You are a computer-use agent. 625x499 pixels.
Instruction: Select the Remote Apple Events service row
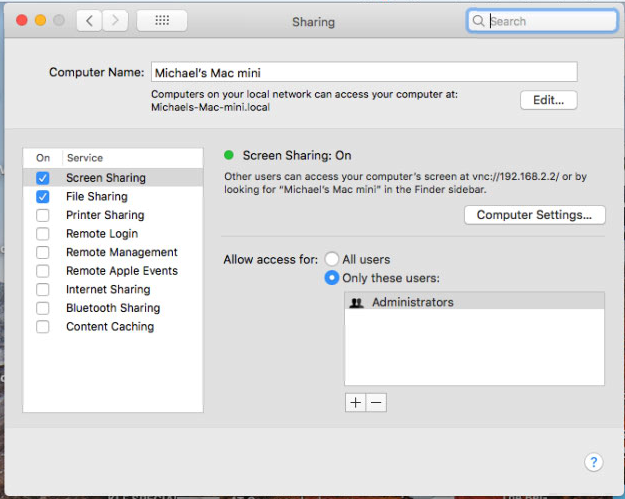[113, 271]
